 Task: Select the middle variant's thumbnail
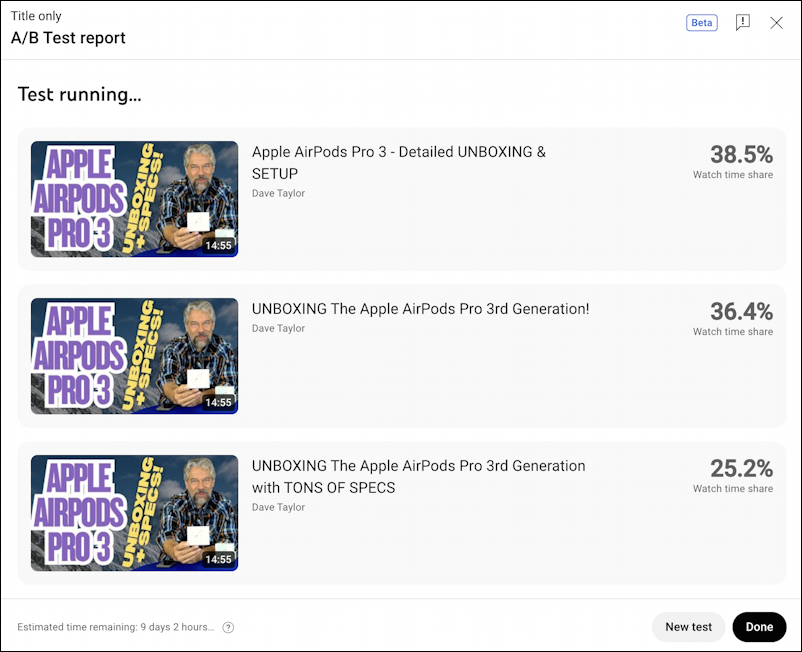[x=133, y=356]
